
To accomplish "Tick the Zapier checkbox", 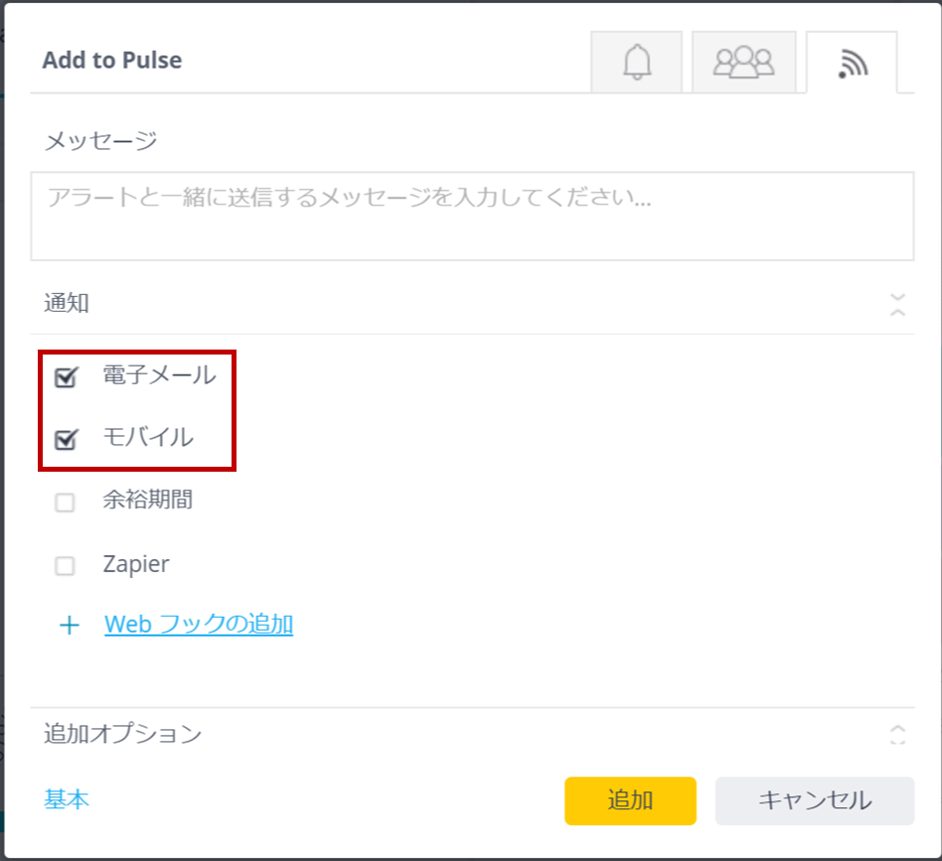I will pyautogui.click(x=65, y=565).
